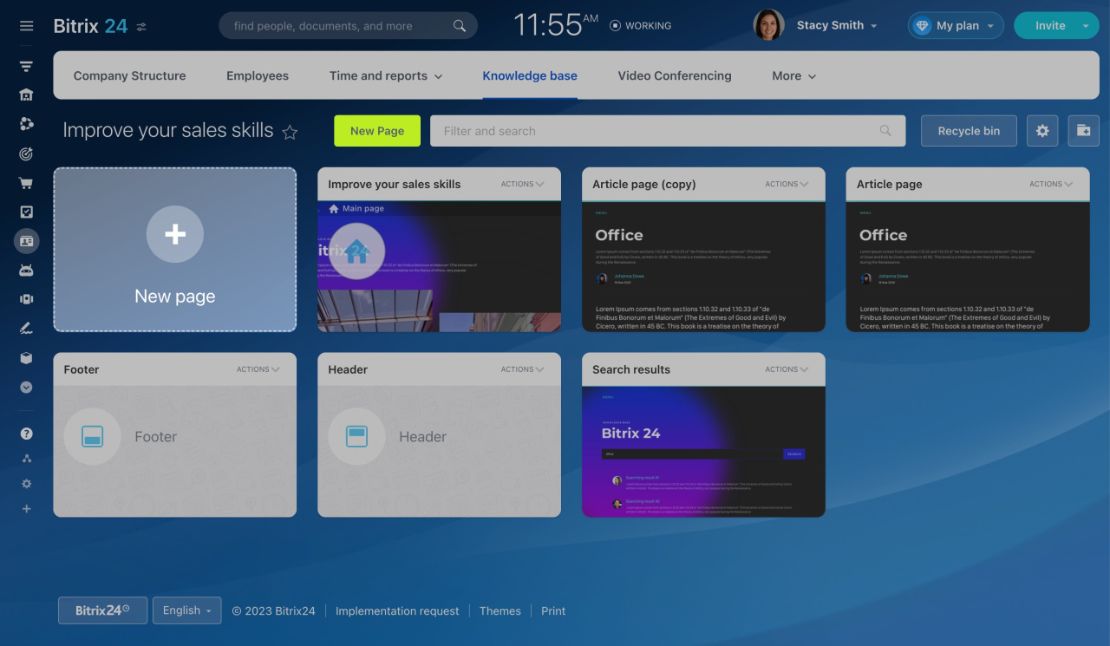Click in the Filter and search field

coord(668,131)
